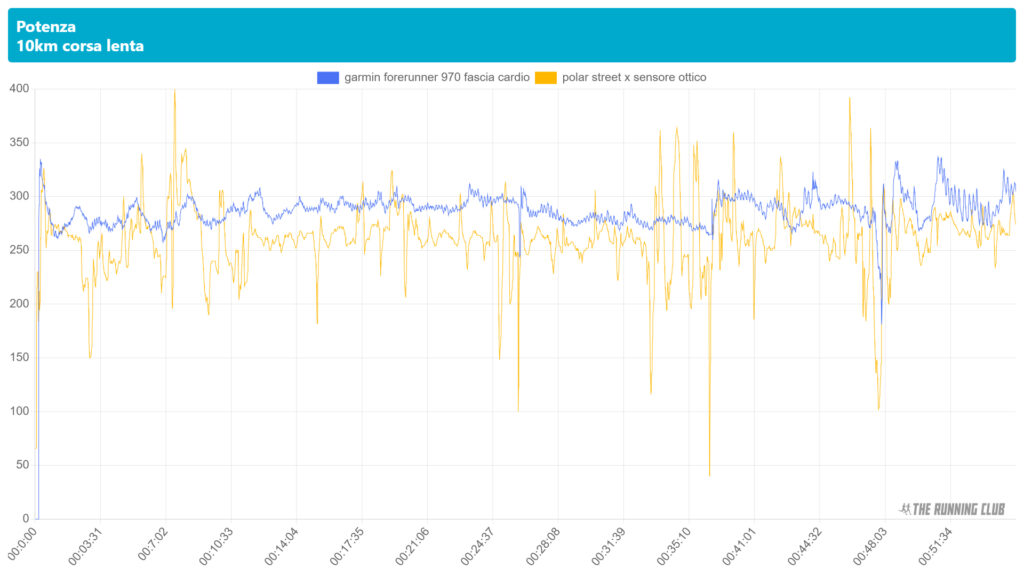Screen dimensions: 1024x576
Task: Click 'garmin forerunner 970 fascia cardio' legend label
Action: (x=437, y=77)
